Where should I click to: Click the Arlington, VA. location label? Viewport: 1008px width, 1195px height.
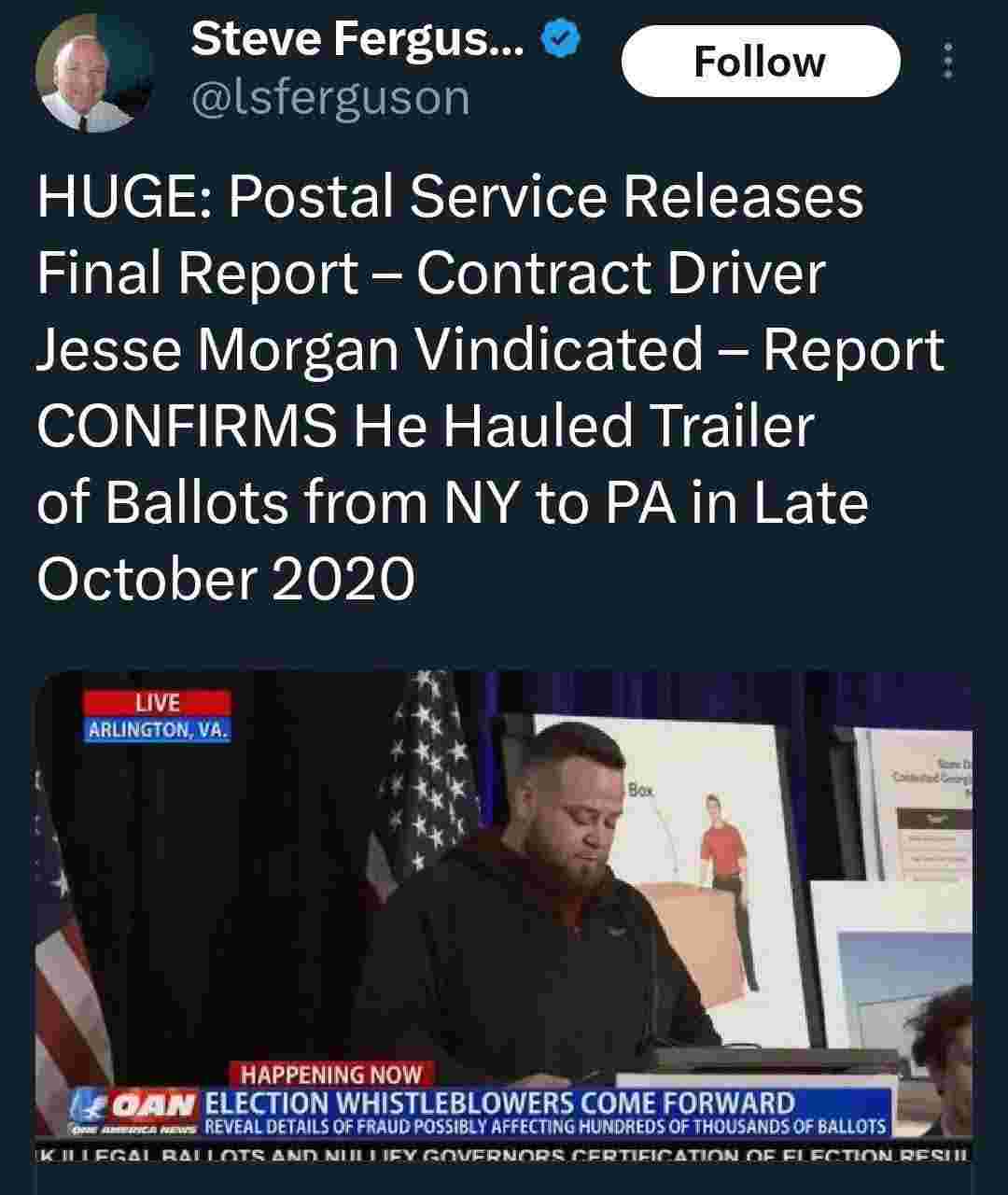click(x=157, y=730)
